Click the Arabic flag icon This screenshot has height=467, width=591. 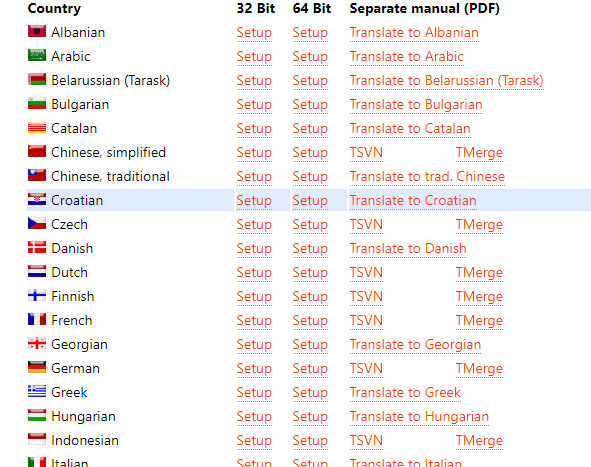(37, 55)
